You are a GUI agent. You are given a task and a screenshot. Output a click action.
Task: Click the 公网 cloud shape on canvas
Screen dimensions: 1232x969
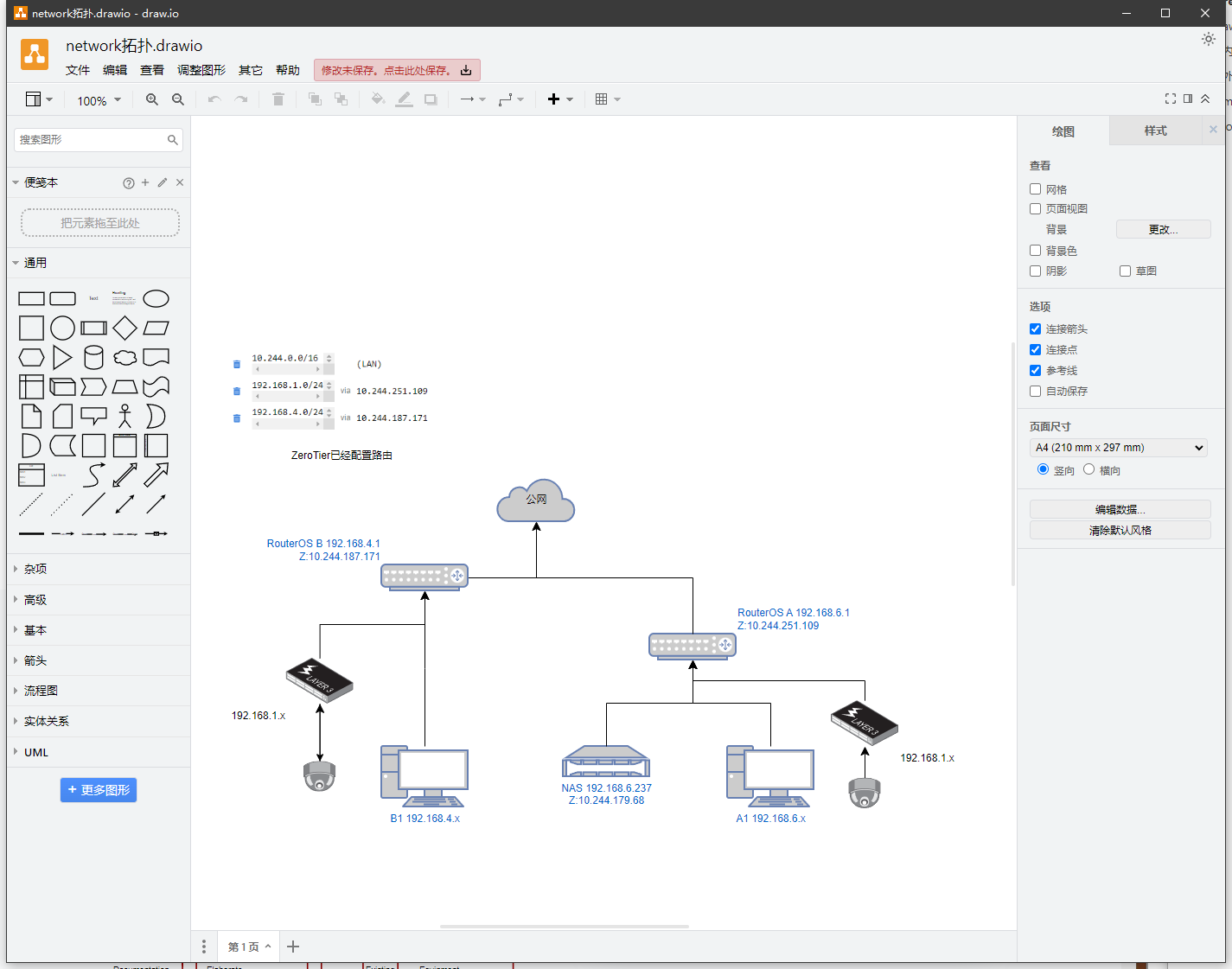[536, 500]
